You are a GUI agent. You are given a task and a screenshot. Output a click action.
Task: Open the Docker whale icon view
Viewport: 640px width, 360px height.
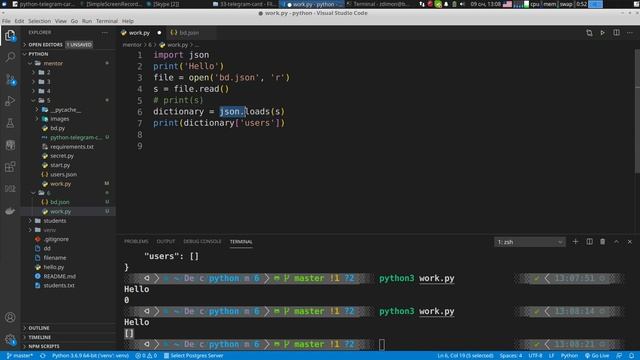point(10,211)
